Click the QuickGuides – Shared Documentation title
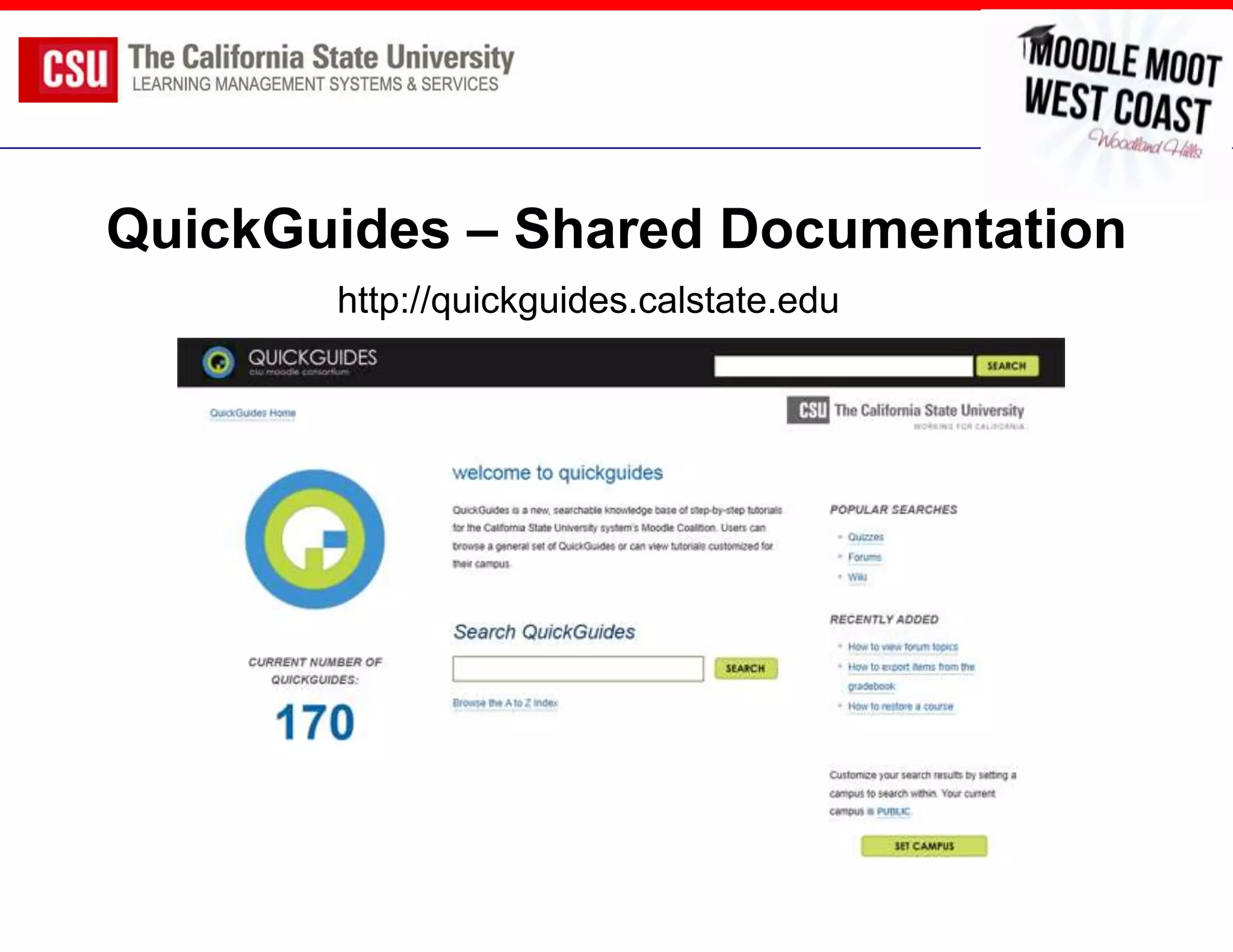1233x952 pixels. tap(616, 229)
